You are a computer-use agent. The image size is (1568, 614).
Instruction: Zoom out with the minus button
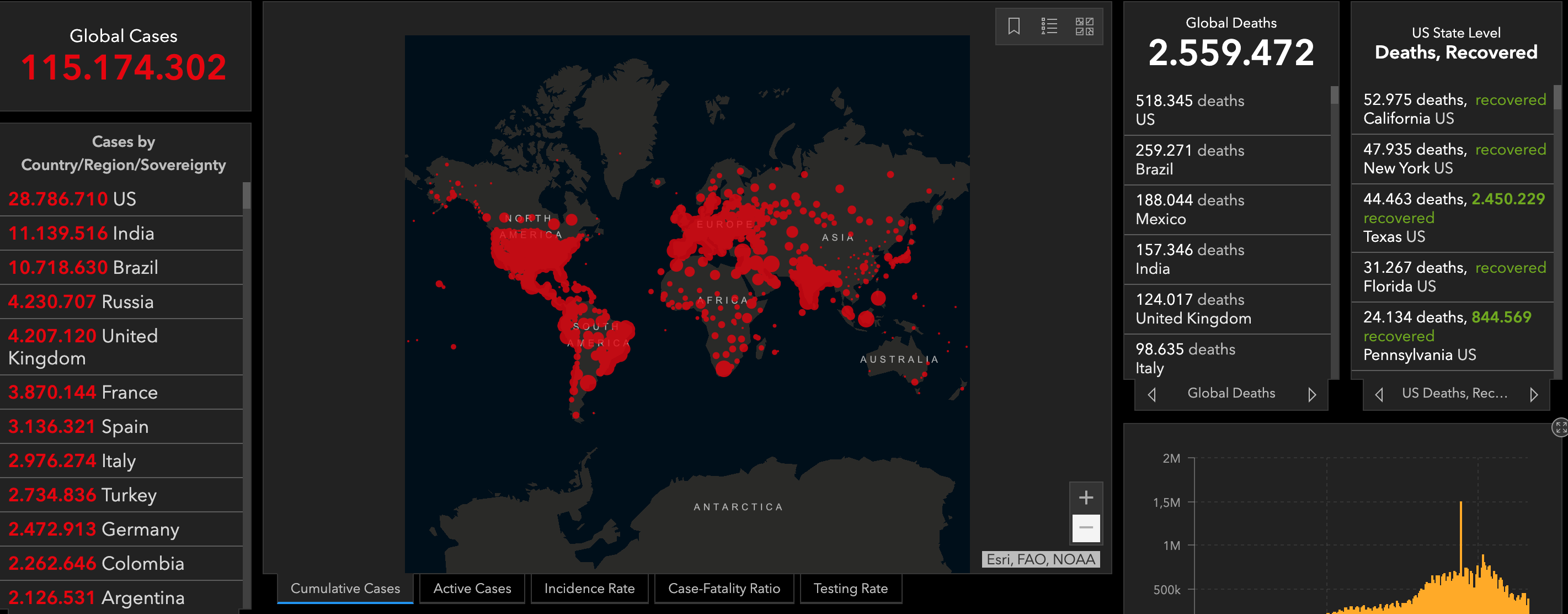pos(1086,527)
